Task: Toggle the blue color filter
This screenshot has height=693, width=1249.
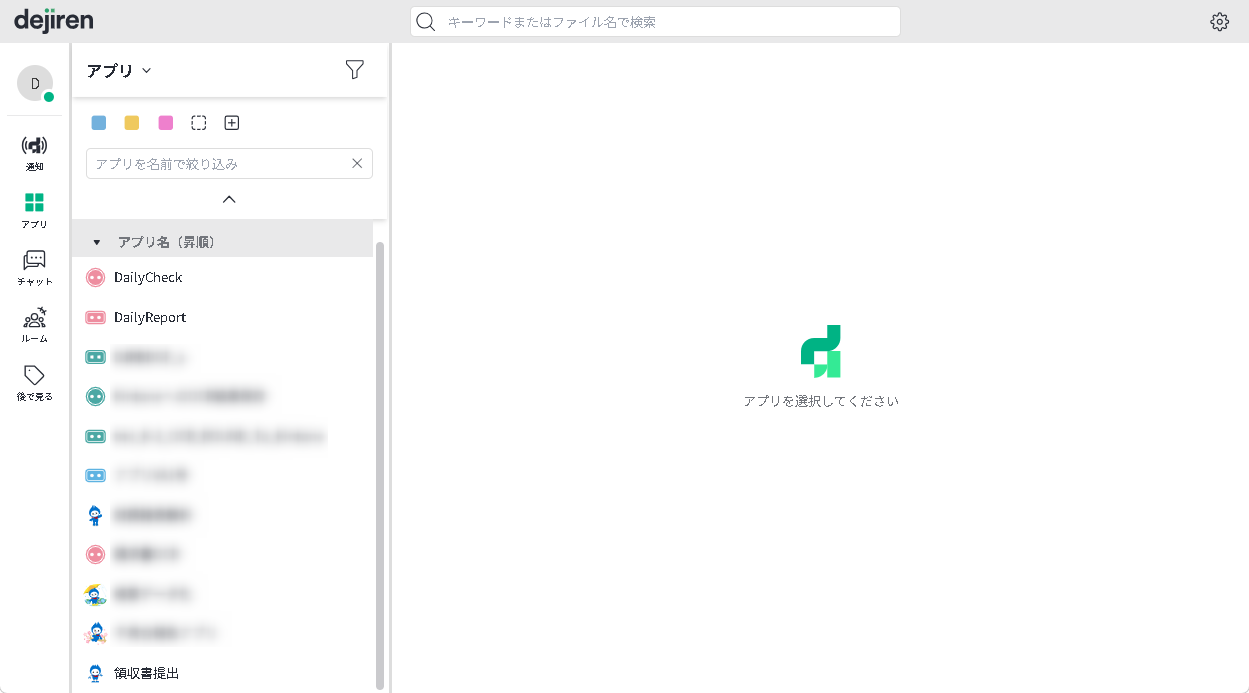Action: [x=99, y=123]
